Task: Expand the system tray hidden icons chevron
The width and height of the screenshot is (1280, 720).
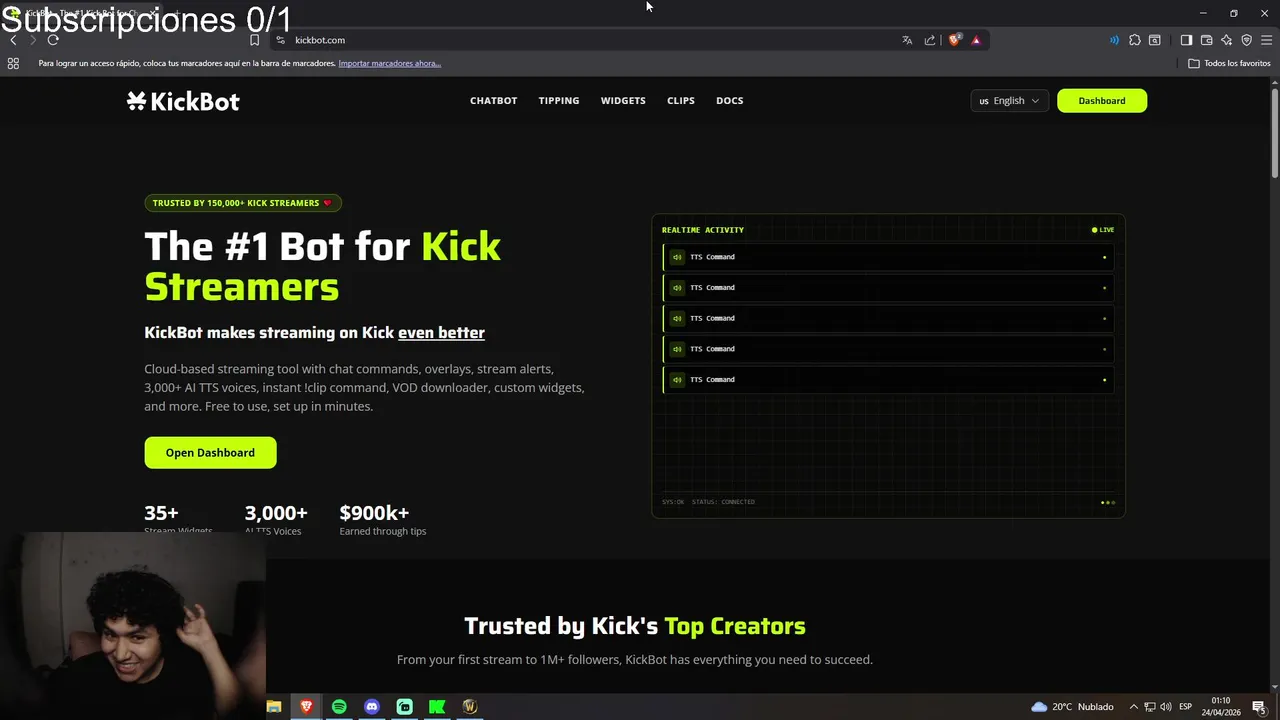Action: (1133, 707)
